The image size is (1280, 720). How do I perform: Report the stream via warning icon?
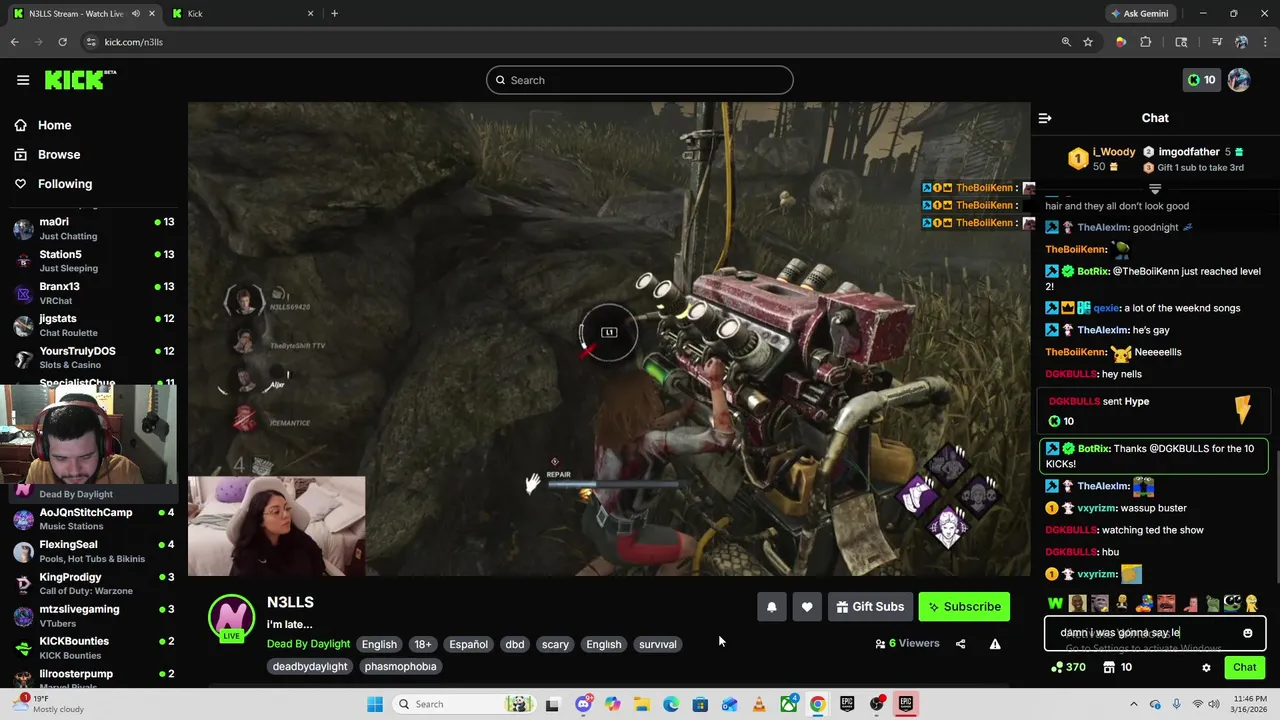click(x=995, y=644)
